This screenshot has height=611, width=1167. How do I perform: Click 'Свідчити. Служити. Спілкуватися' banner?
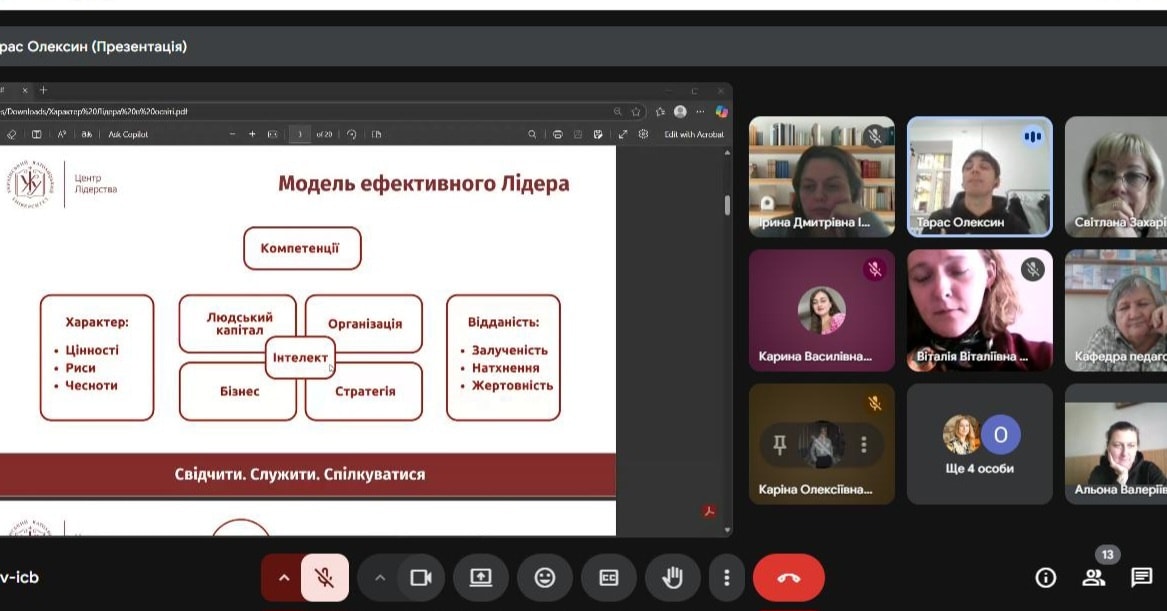(300, 475)
